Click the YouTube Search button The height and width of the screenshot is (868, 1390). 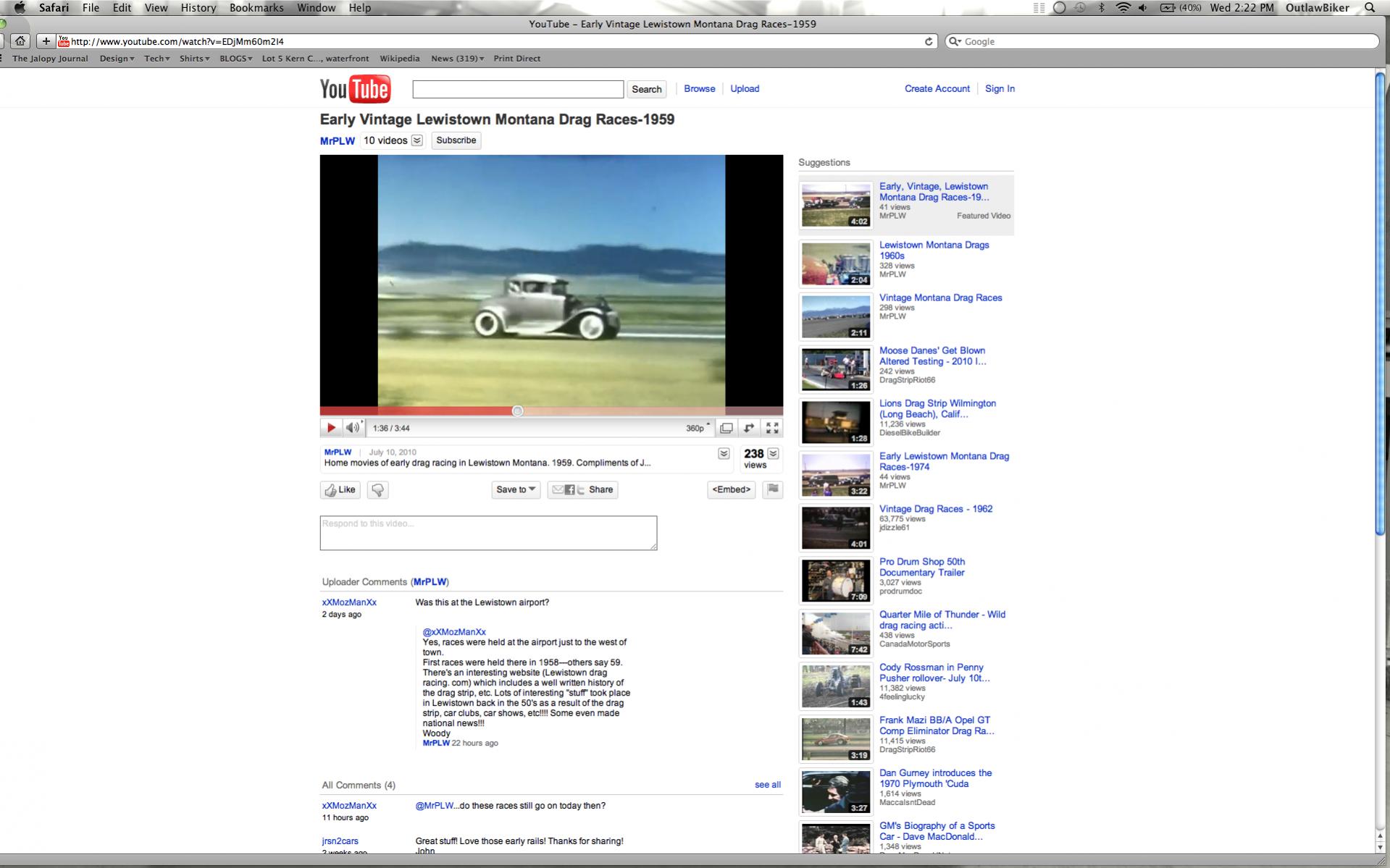coord(647,89)
